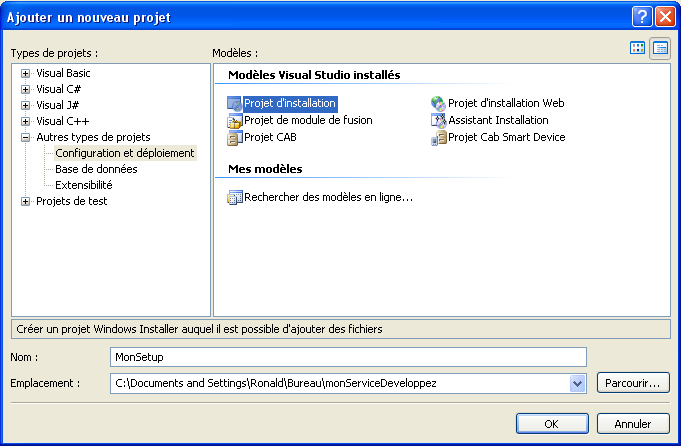681x446 pixels.
Task: Choose the Projet CAB template icon
Action: click(x=235, y=137)
